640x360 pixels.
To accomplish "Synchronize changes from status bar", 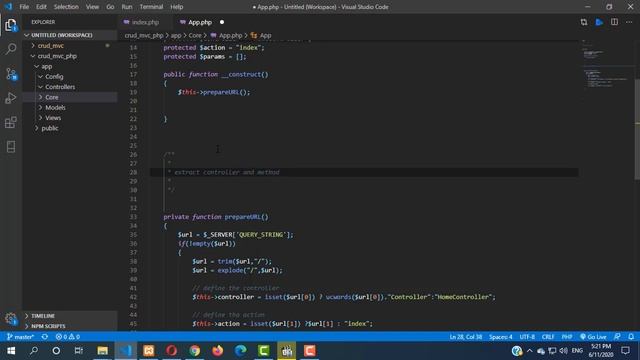I will point(45,337).
